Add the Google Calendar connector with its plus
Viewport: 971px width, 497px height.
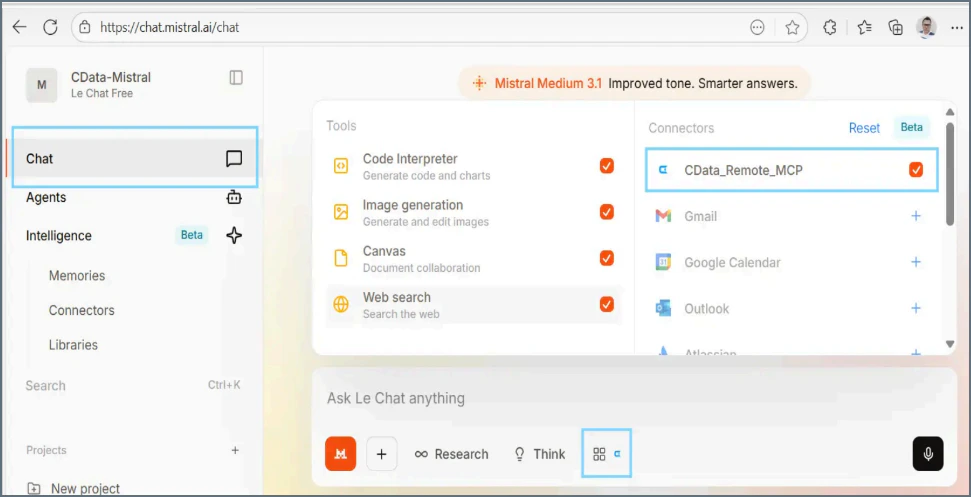(x=916, y=262)
